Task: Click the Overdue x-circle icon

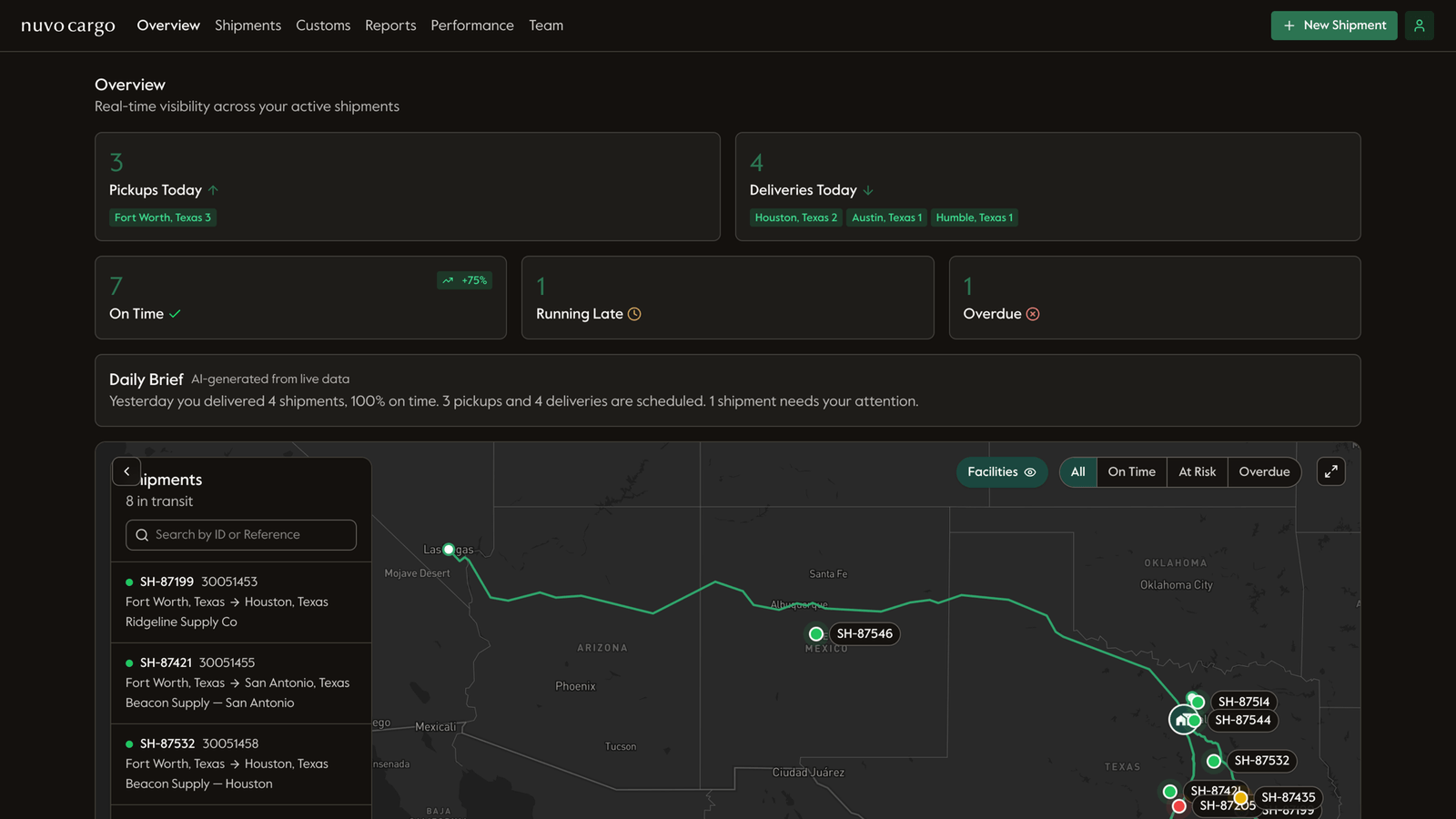Action: 1033,314
